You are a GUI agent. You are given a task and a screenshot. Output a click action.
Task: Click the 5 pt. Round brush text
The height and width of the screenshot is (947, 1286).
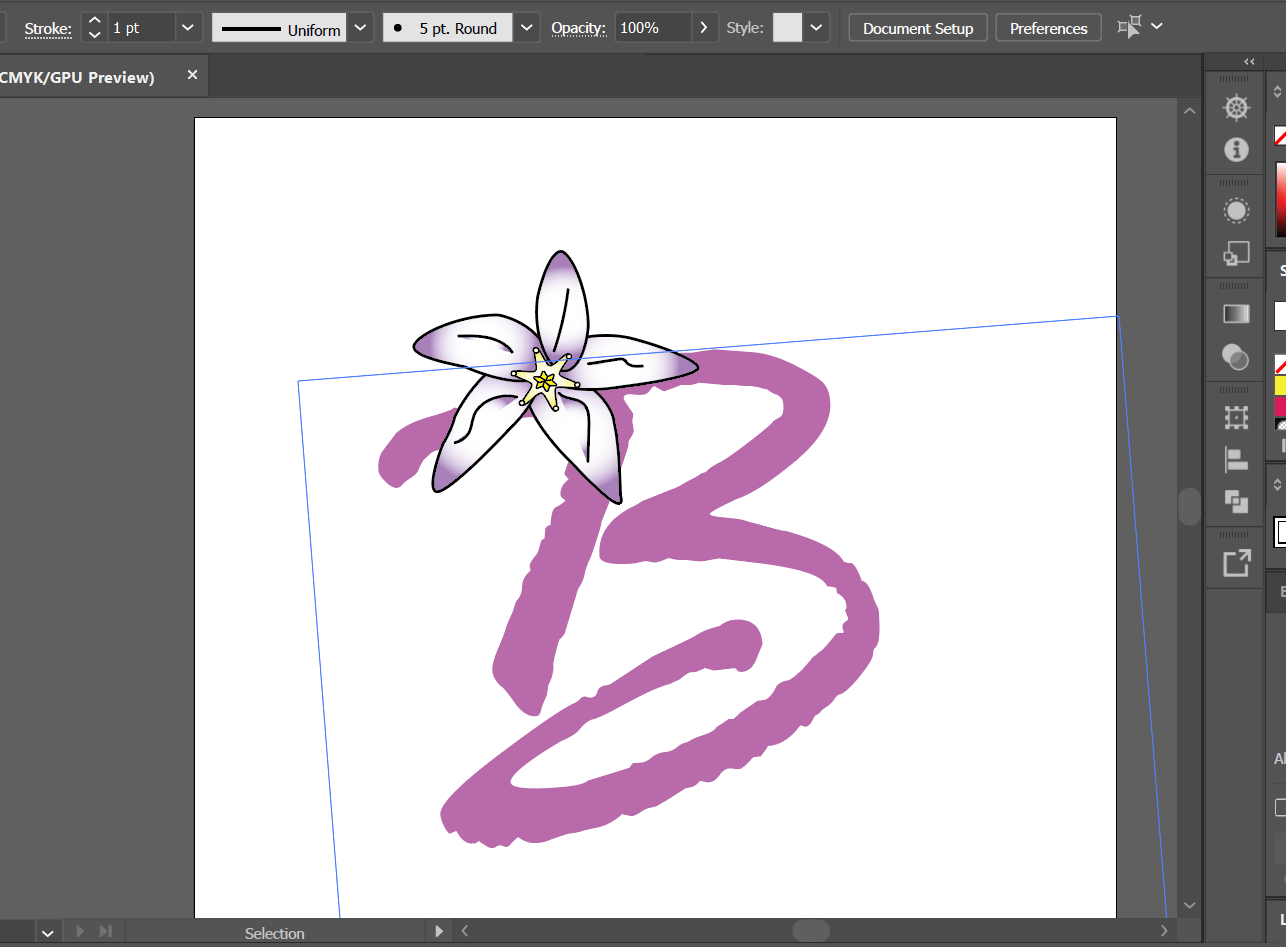458,29
